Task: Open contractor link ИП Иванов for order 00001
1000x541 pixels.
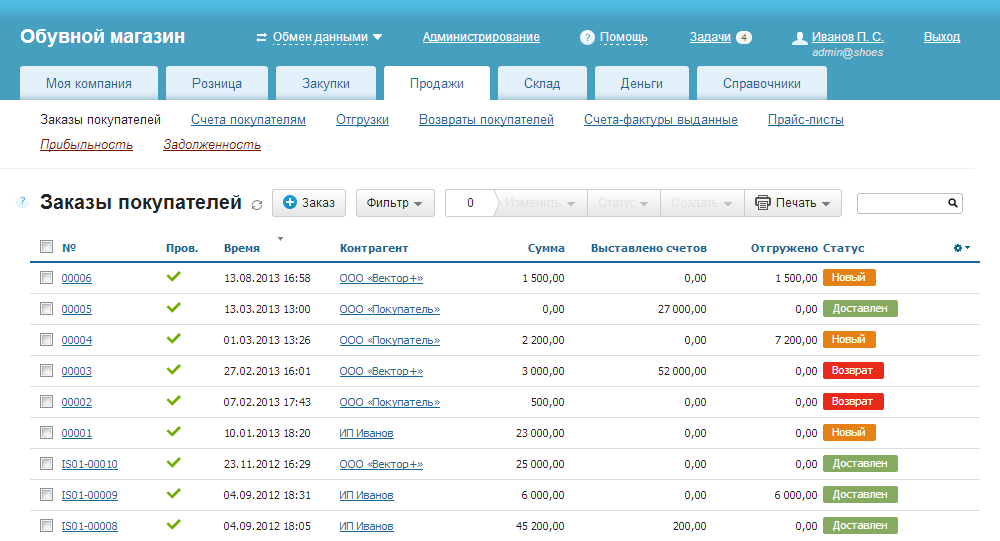Action: 366,433
